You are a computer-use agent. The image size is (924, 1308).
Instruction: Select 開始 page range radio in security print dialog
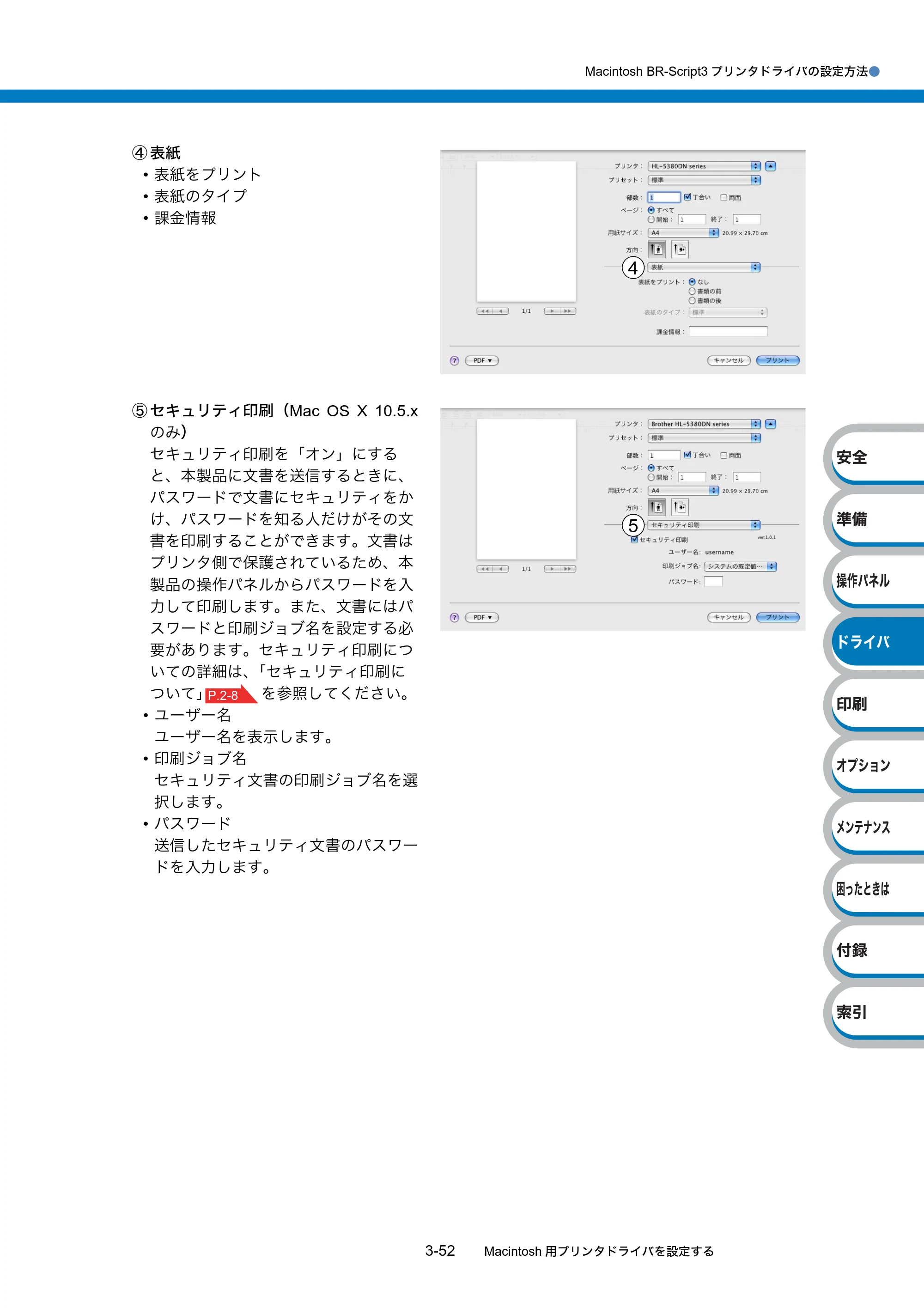click(x=651, y=477)
